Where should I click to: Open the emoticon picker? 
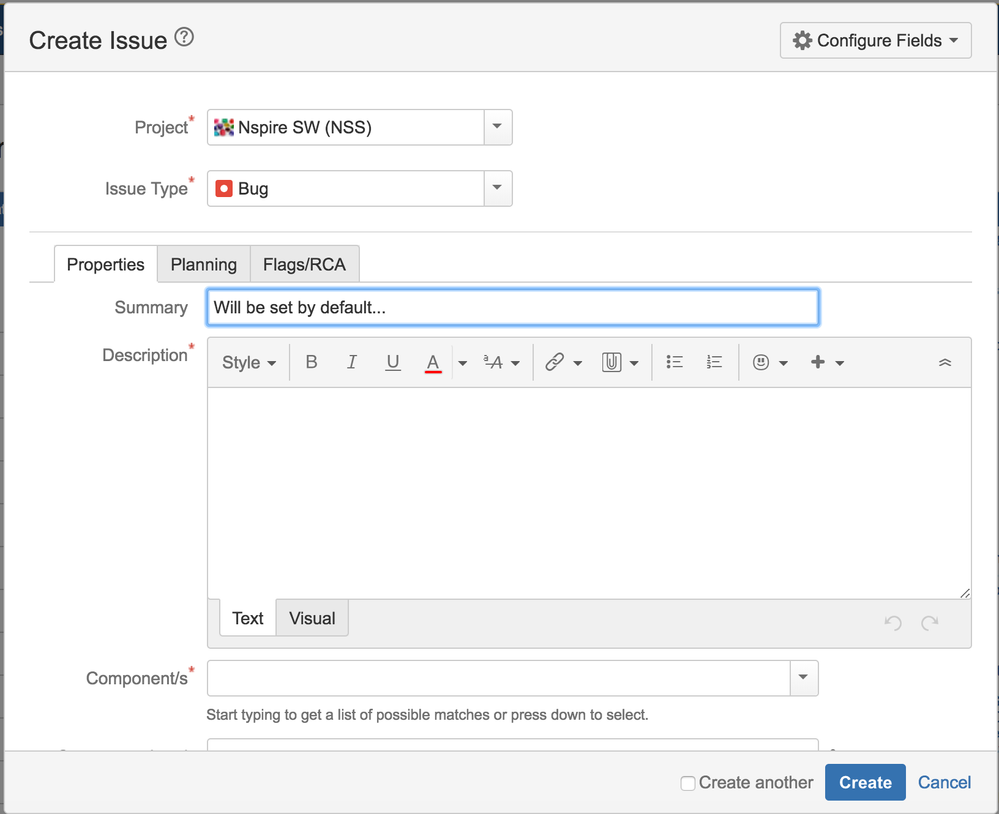click(762, 362)
